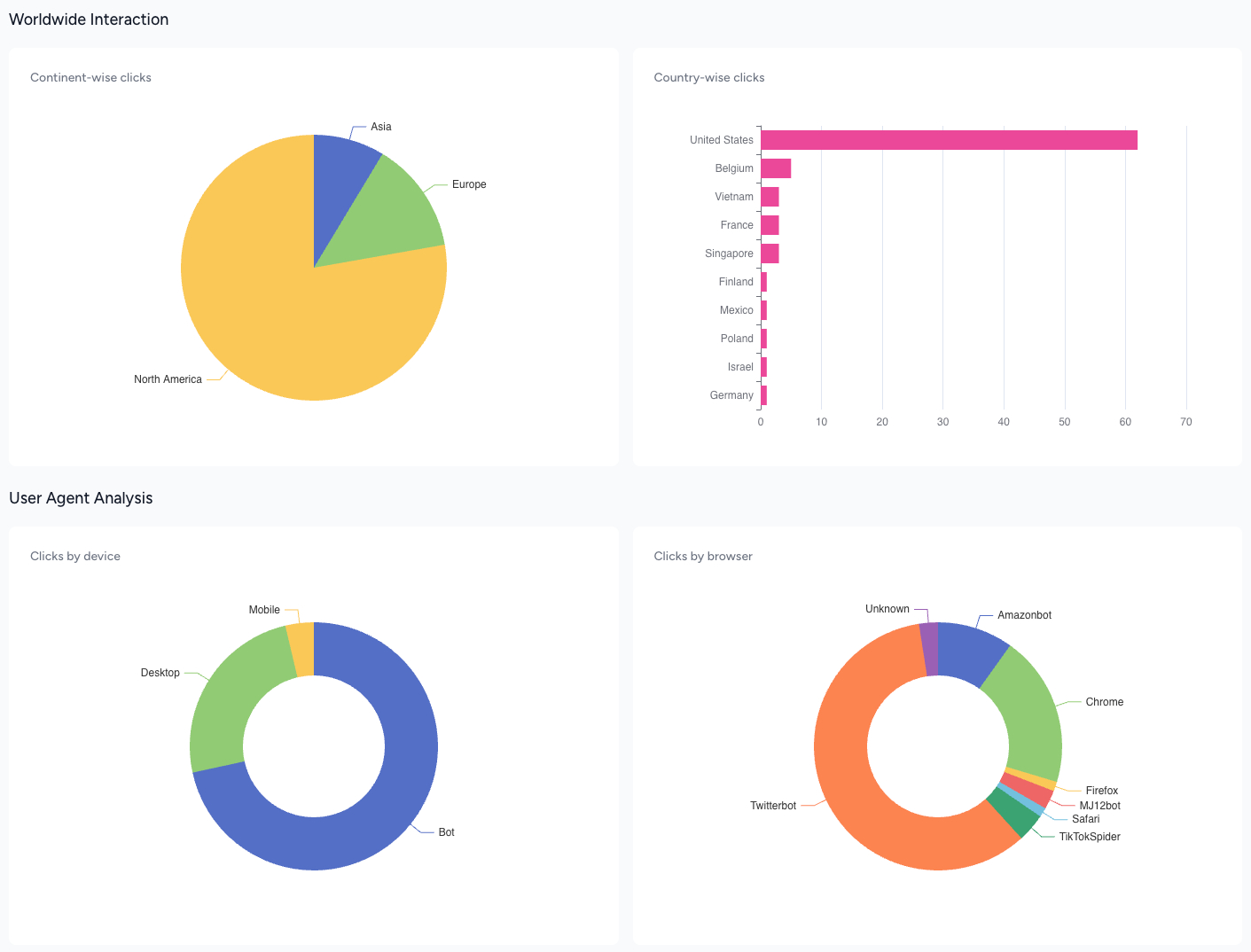Select the Belgium bar in country chart

click(776, 168)
